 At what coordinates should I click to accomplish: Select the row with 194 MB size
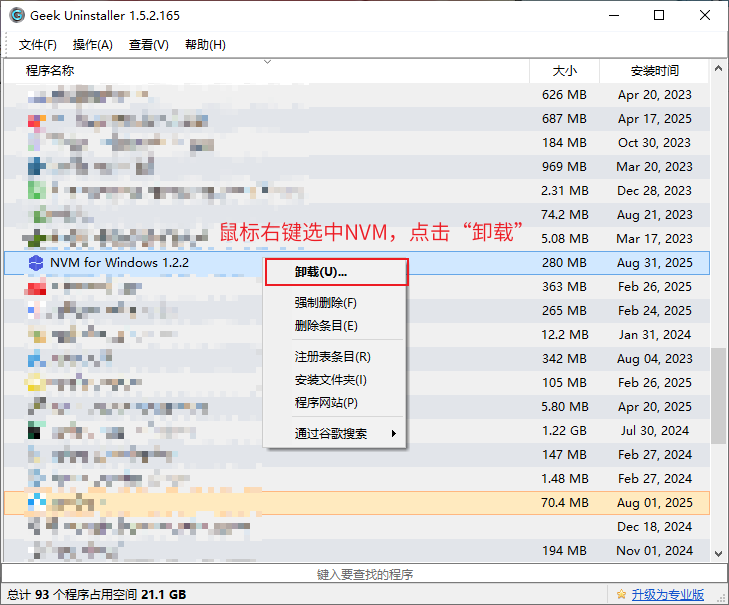pyautogui.click(x=357, y=551)
